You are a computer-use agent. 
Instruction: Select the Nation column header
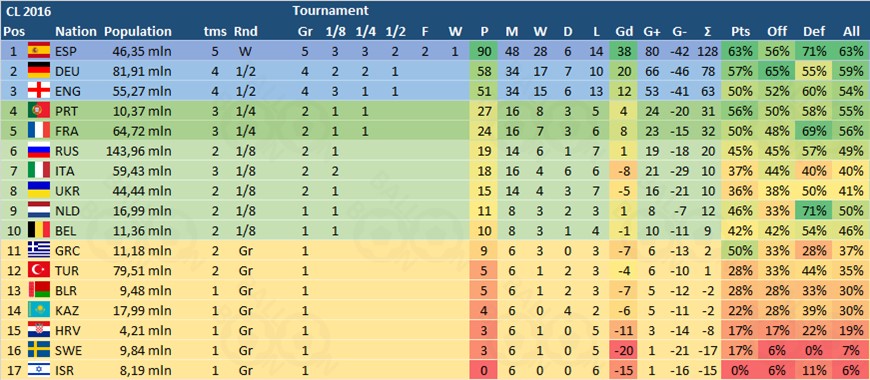(76, 32)
